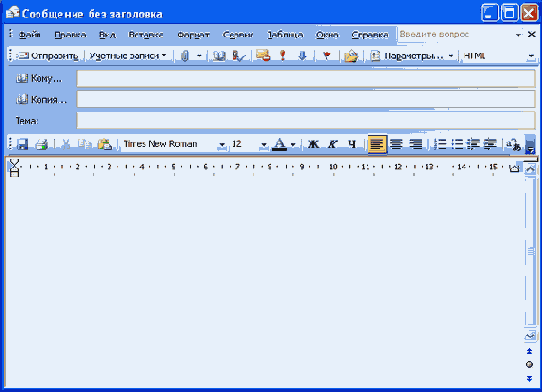Toggle align left formatting

point(377,144)
